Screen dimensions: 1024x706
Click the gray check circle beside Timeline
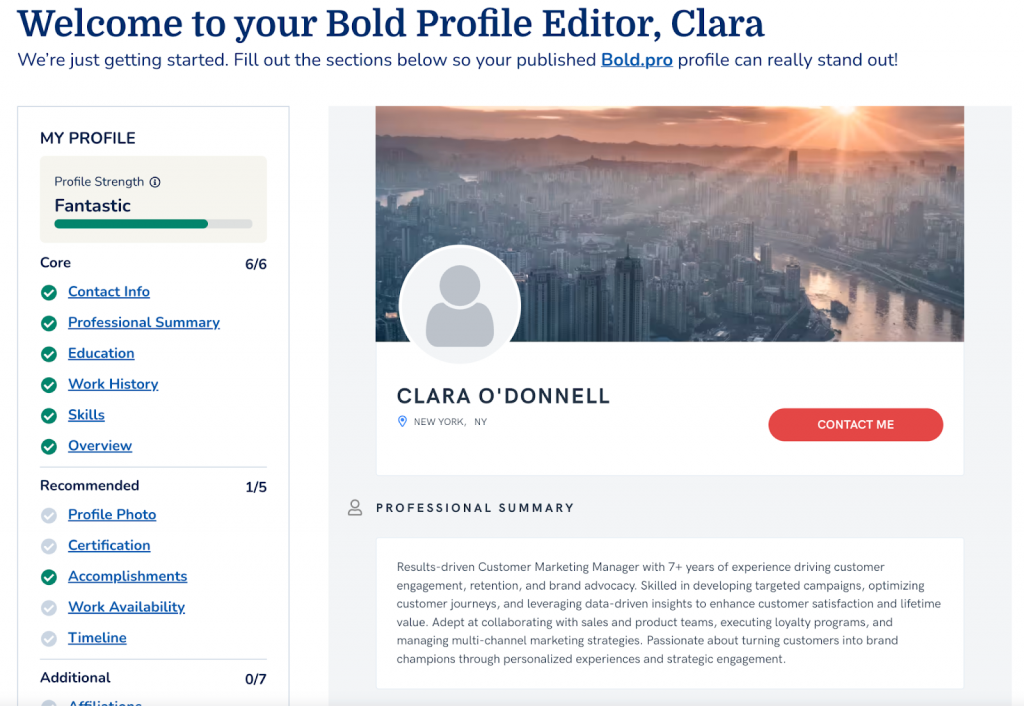[48, 639]
